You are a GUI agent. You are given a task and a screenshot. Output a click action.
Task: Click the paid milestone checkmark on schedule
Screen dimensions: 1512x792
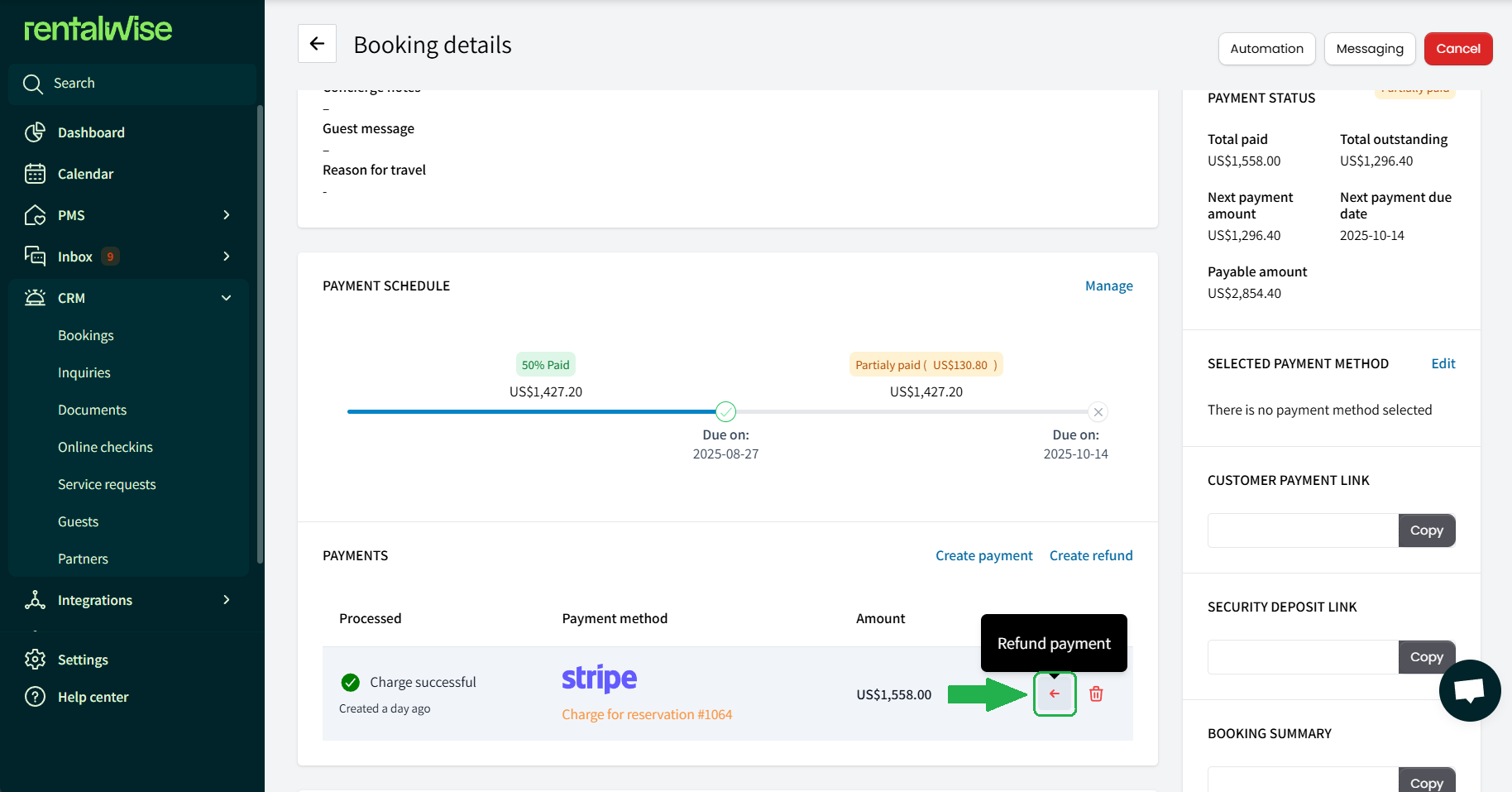pos(725,411)
